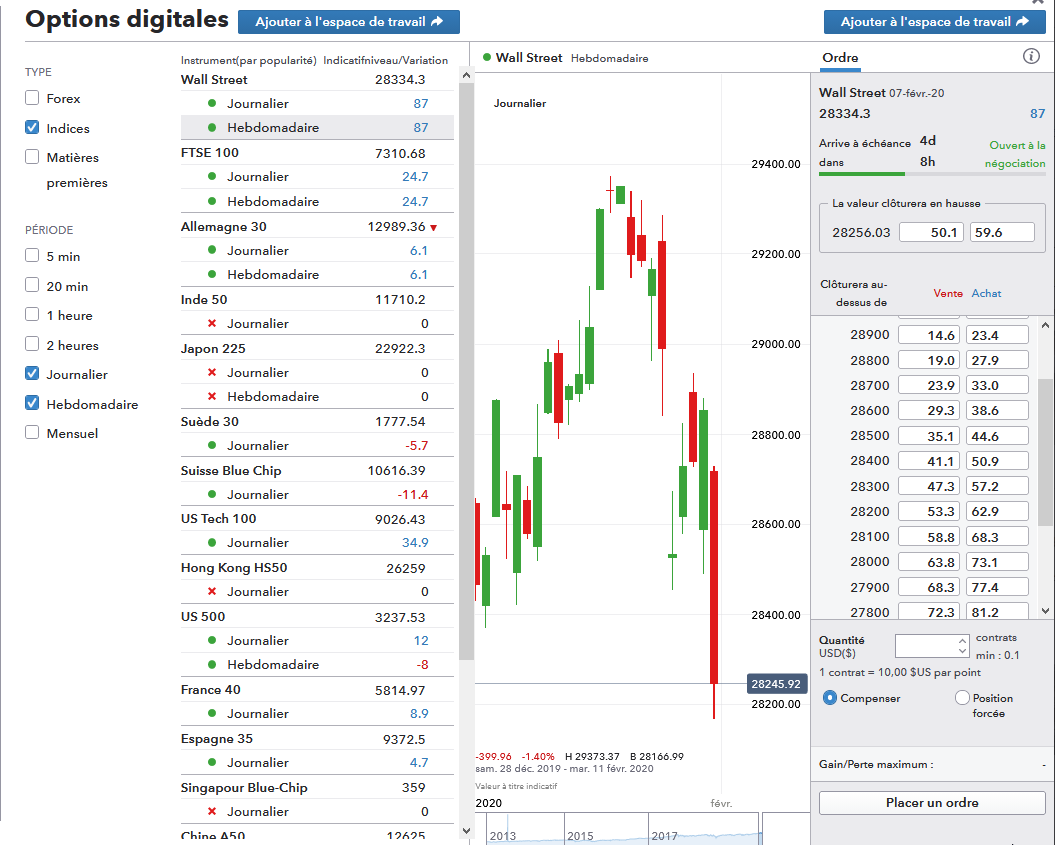Select the Position forcée radio option
1055x845 pixels.
(x=962, y=698)
